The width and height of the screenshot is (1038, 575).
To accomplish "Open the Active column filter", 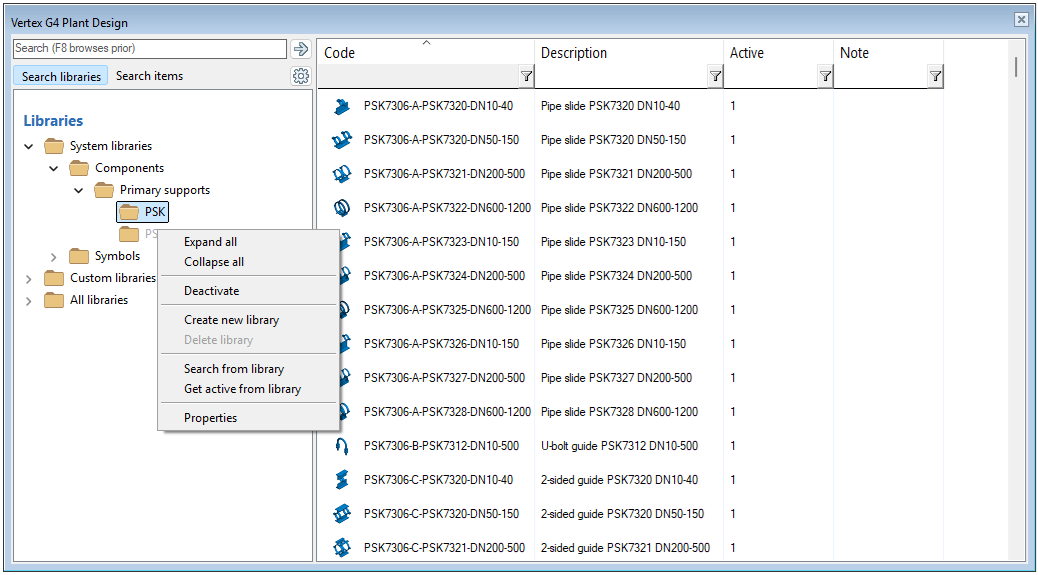I will (826, 77).
